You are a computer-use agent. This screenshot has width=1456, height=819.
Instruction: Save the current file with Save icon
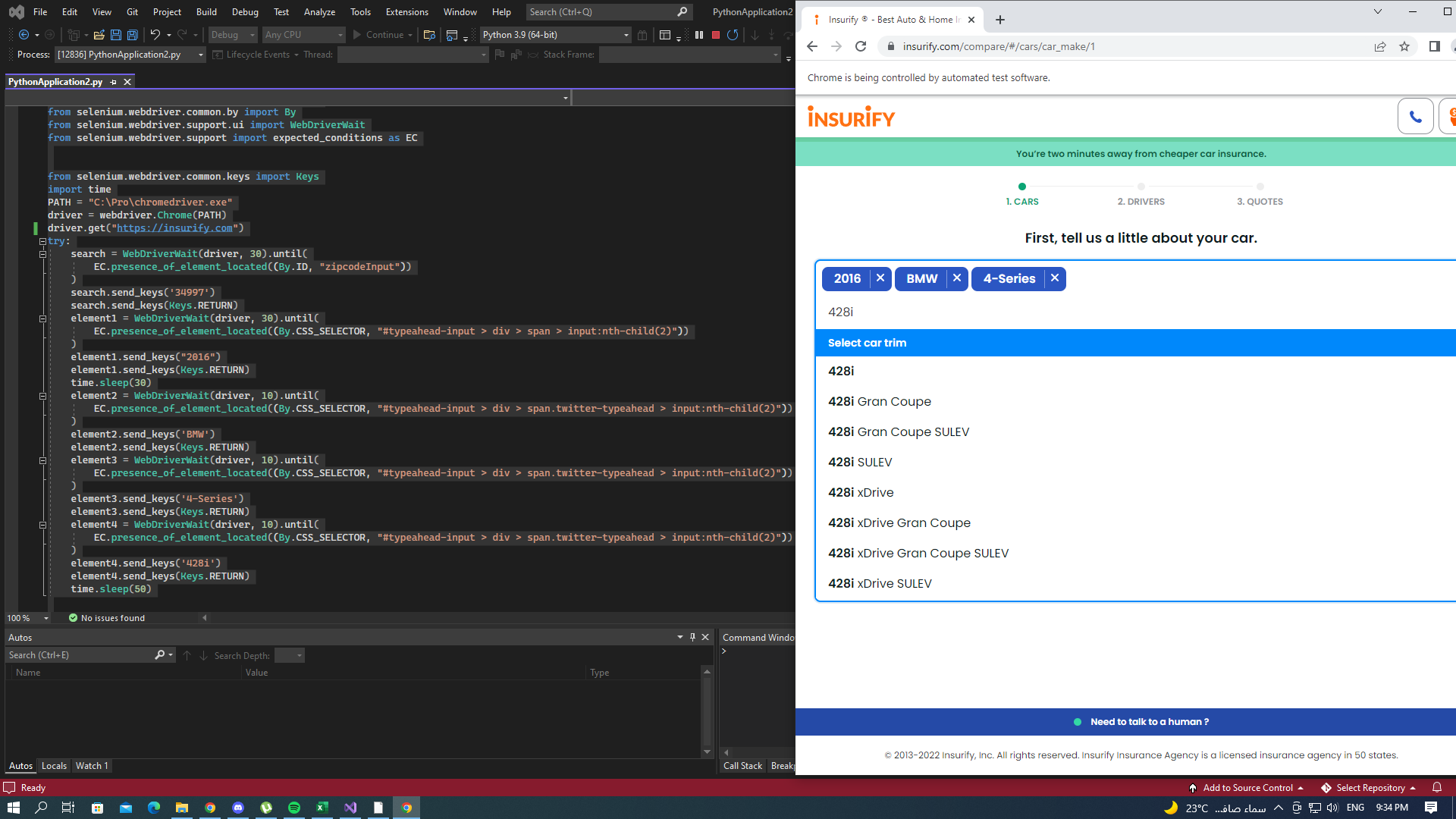[116, 35]
